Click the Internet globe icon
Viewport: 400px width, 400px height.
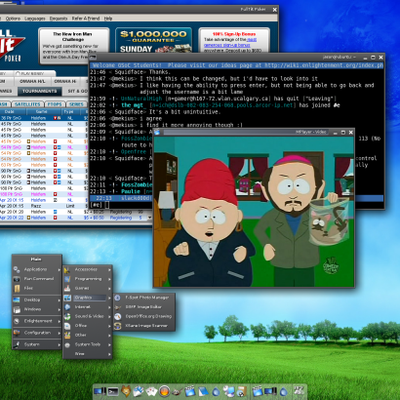tap(67, 307)
